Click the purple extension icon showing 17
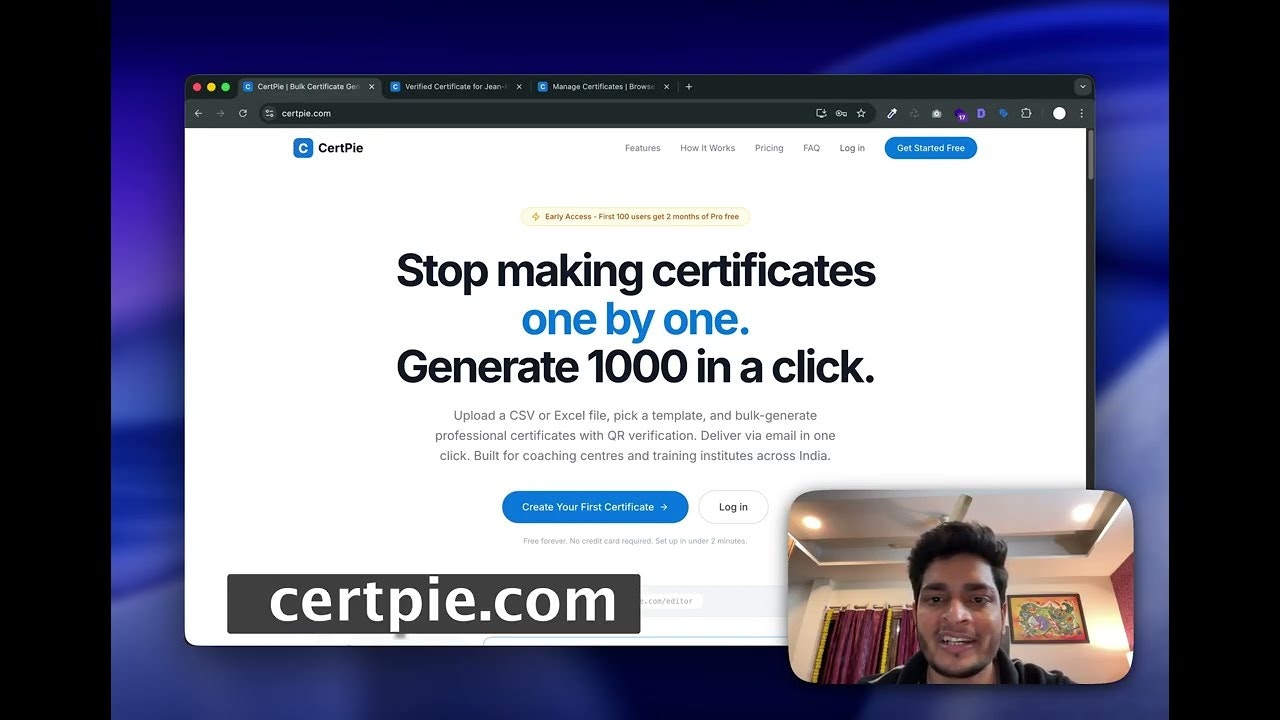Viewport: 1280px width, 720px height. pyautogui.click(x=960, y=113)
